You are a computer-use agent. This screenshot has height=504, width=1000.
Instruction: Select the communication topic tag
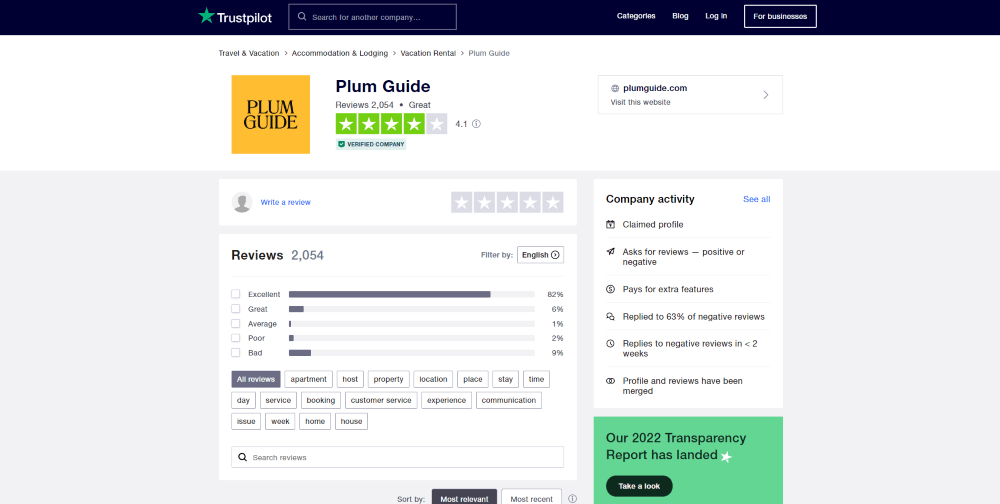tap(509, 401)
